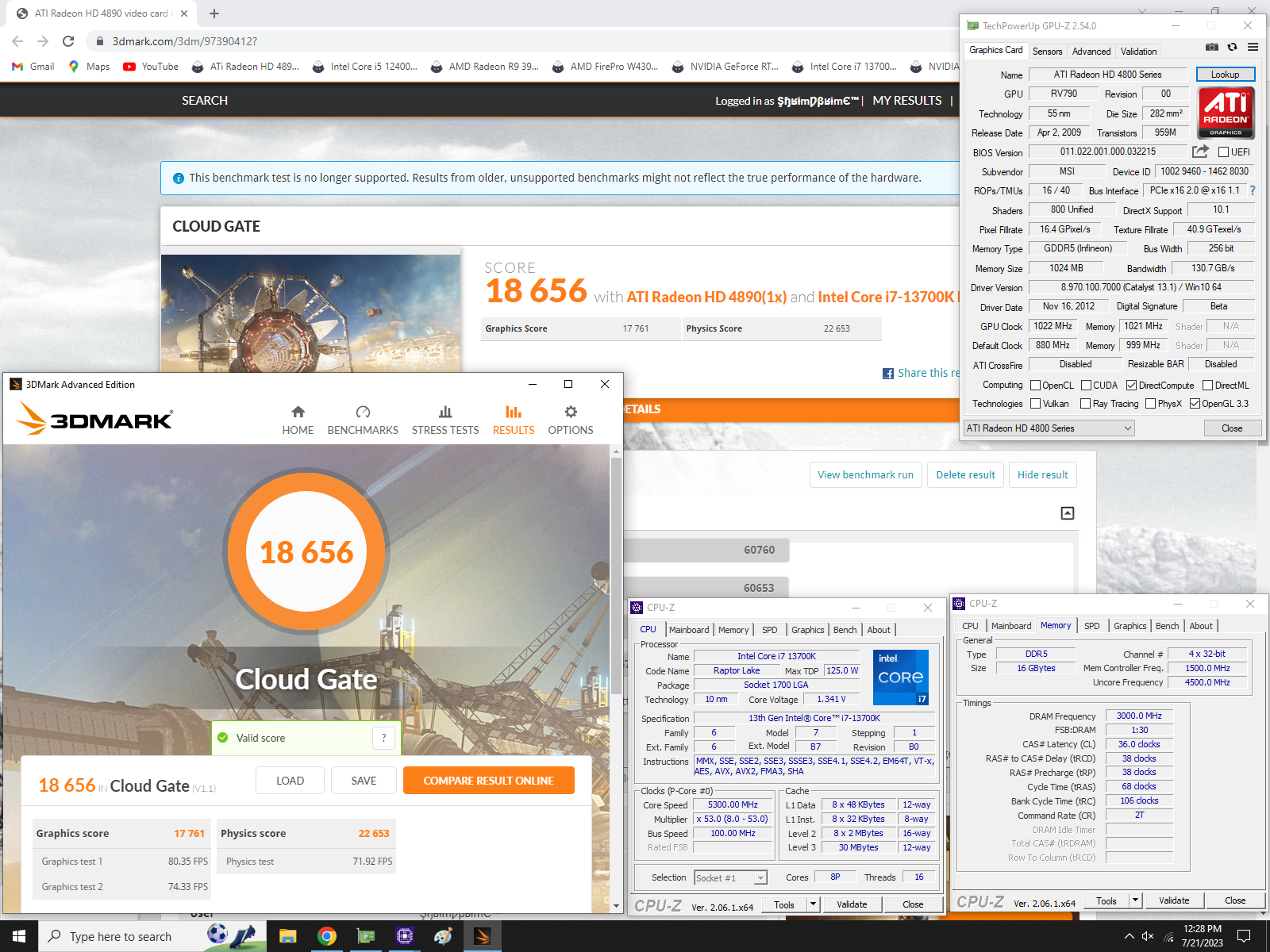This screenshot has width=1270, height=952.
Task: Click the Lookup button in GPU-Z
Action: 1225,74
